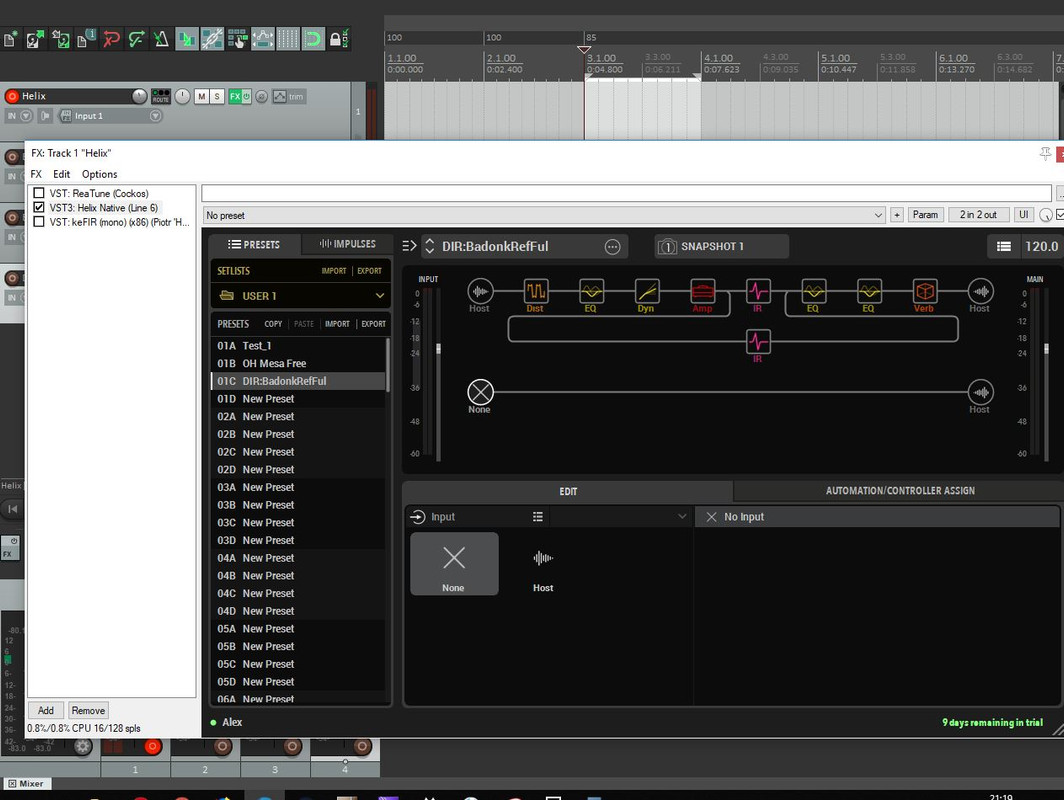Screen dimensions: 1064x800
Task: Click the Open Project toolbar icon
Action: (35, 39)
